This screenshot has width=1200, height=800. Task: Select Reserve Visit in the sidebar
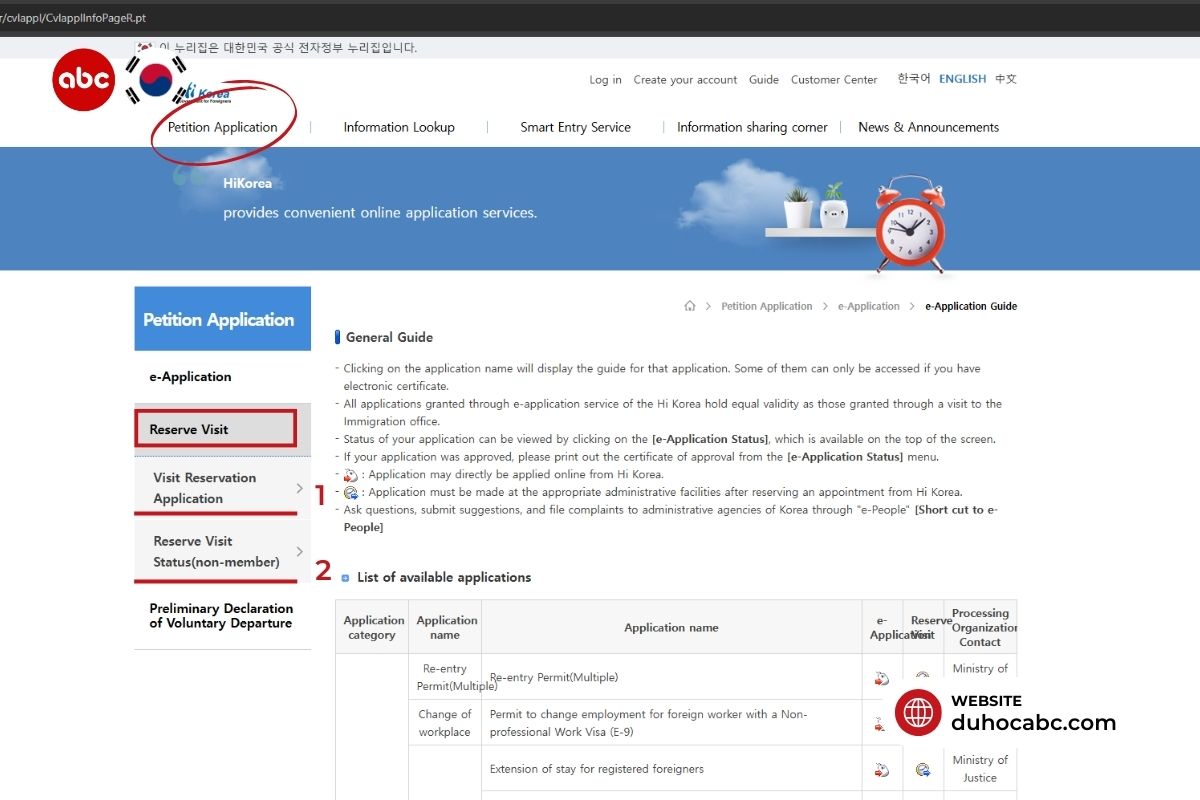pos(216,429)
